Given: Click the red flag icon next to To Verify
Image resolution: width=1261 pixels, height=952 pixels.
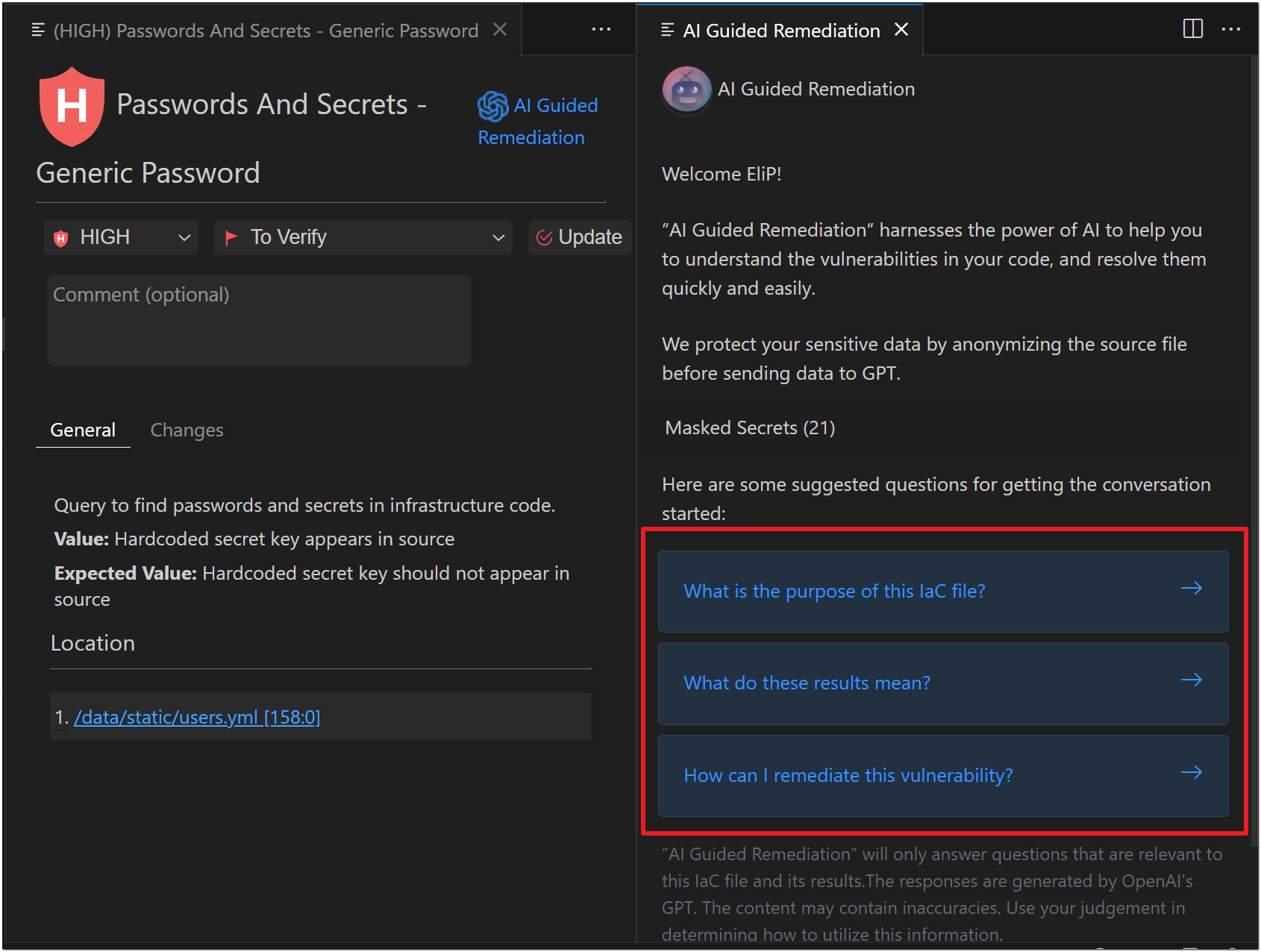Looking at the screenshot, I should click(x=231, y=237).
